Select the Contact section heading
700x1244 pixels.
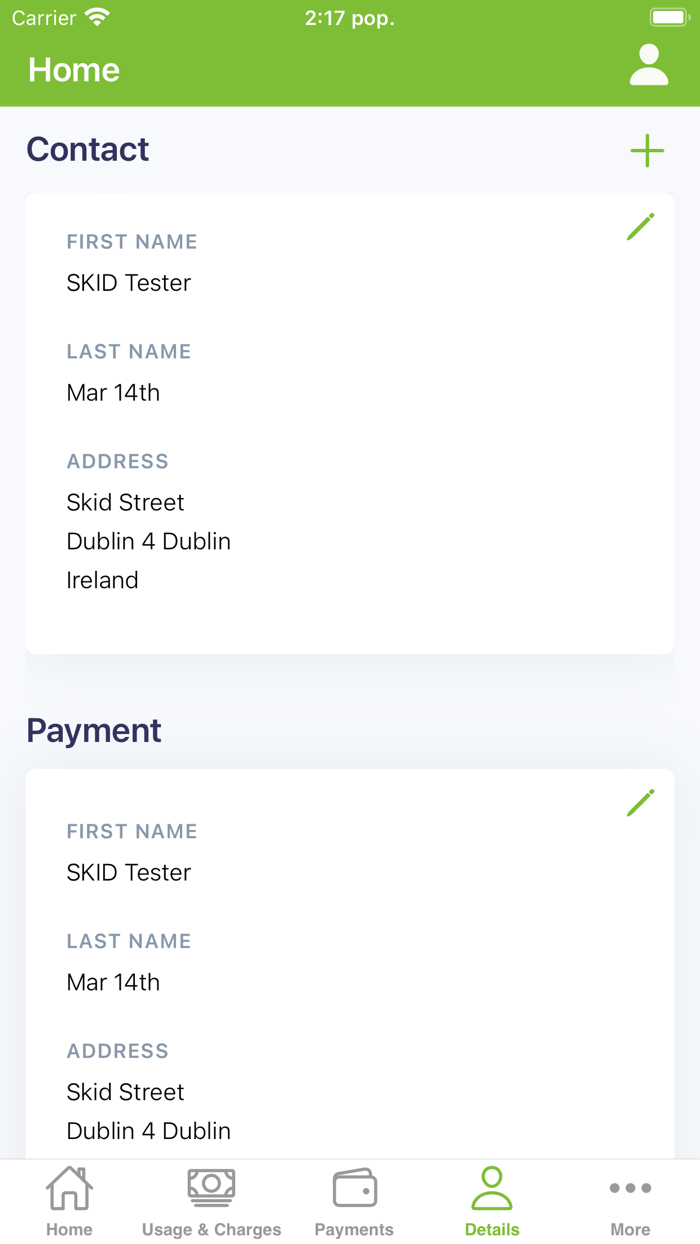pos(88,149)
